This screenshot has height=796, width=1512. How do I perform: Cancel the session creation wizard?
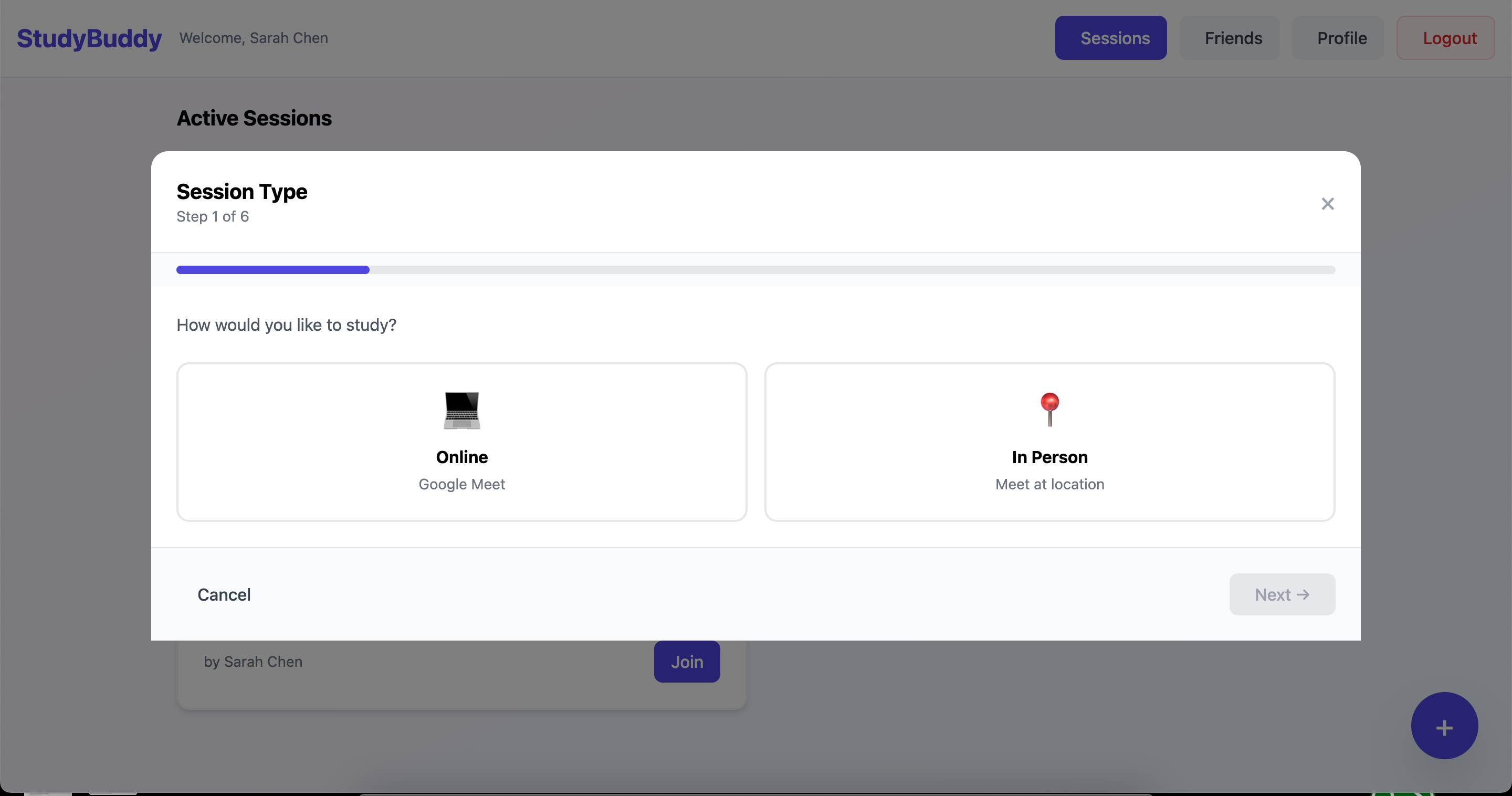click(224, 595)
